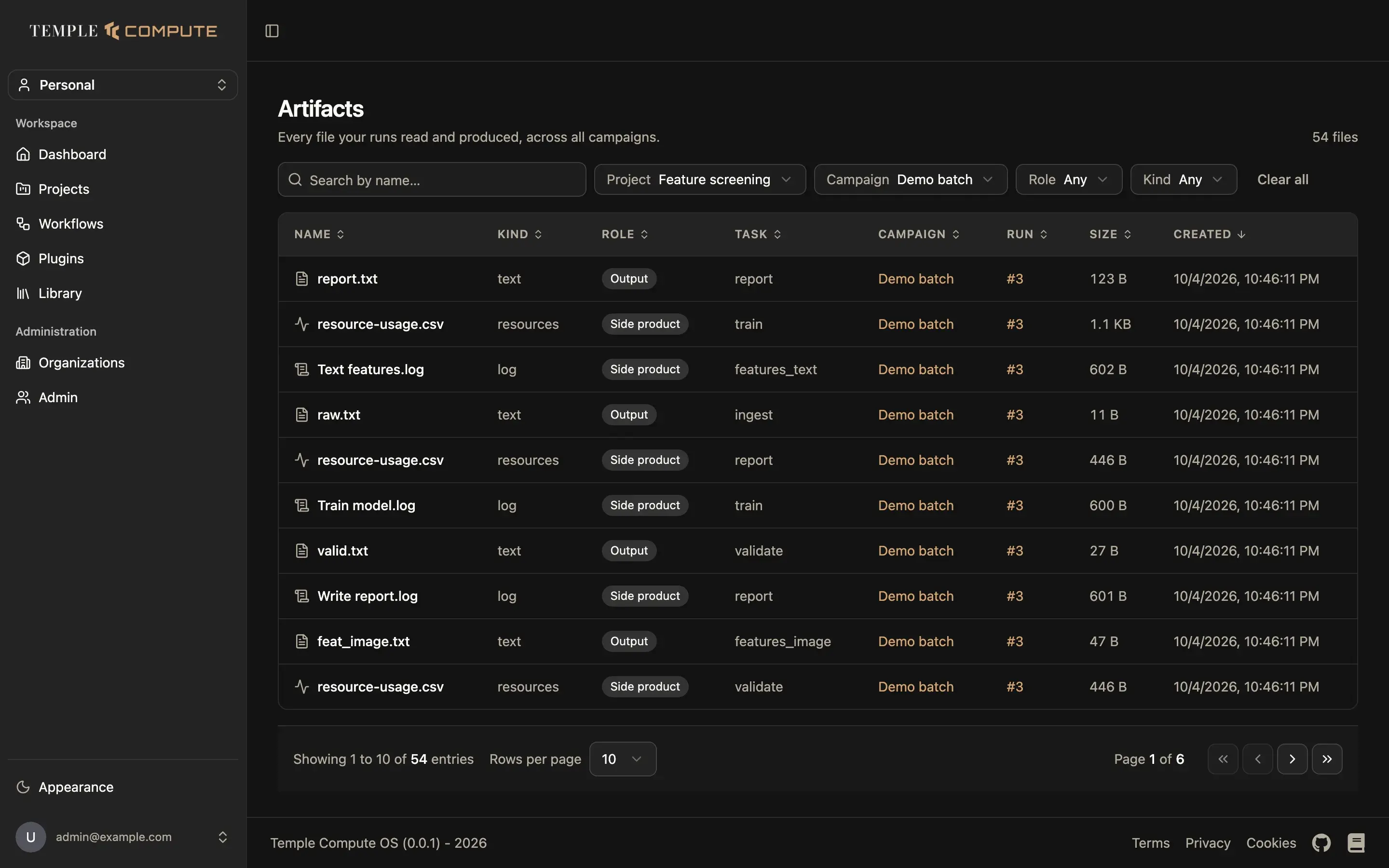Click the feat_image.txt file icon
This screenshot has height=868, width=1389.
tap(302, 642)
